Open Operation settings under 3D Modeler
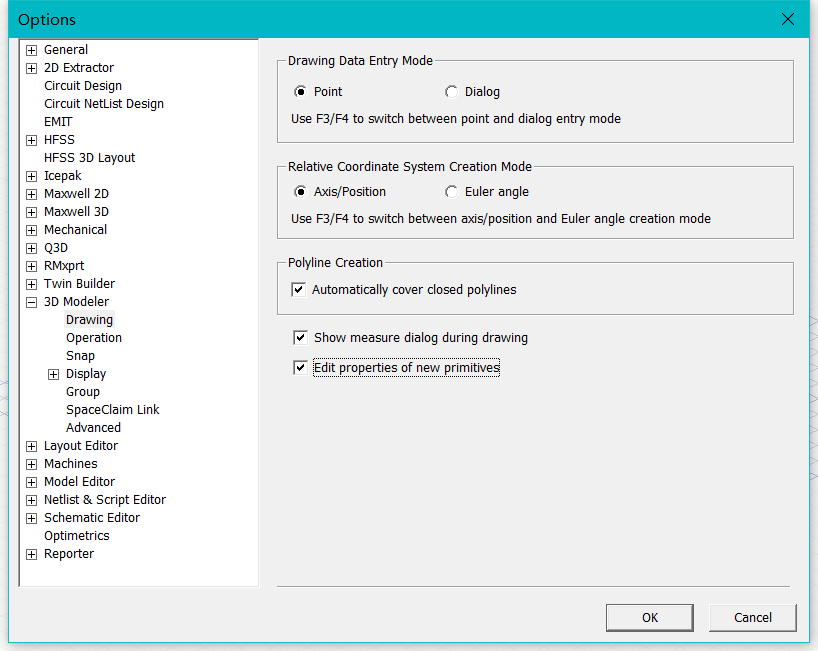This screenshot has width=818, height=651. coord(94,337)
